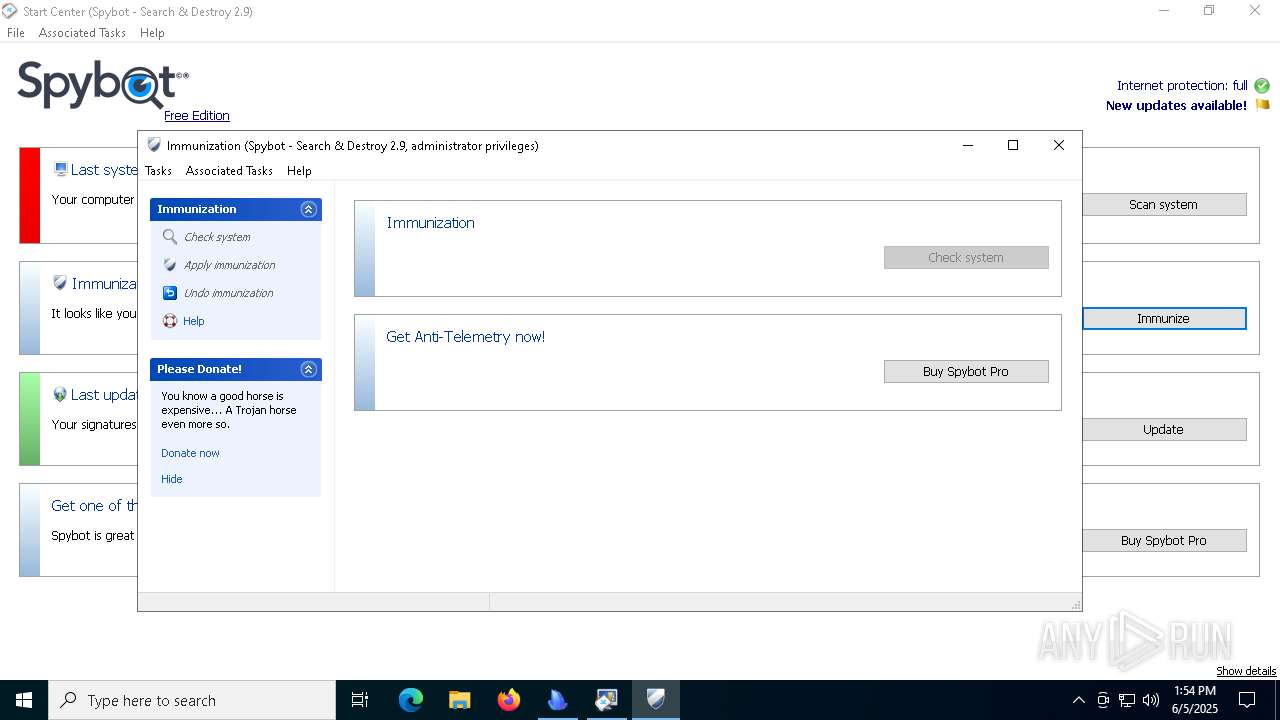Click Buy Spybot Pro in Immunization window
The width and height of the screenshot is (1280, 720).
coord(966,371)
